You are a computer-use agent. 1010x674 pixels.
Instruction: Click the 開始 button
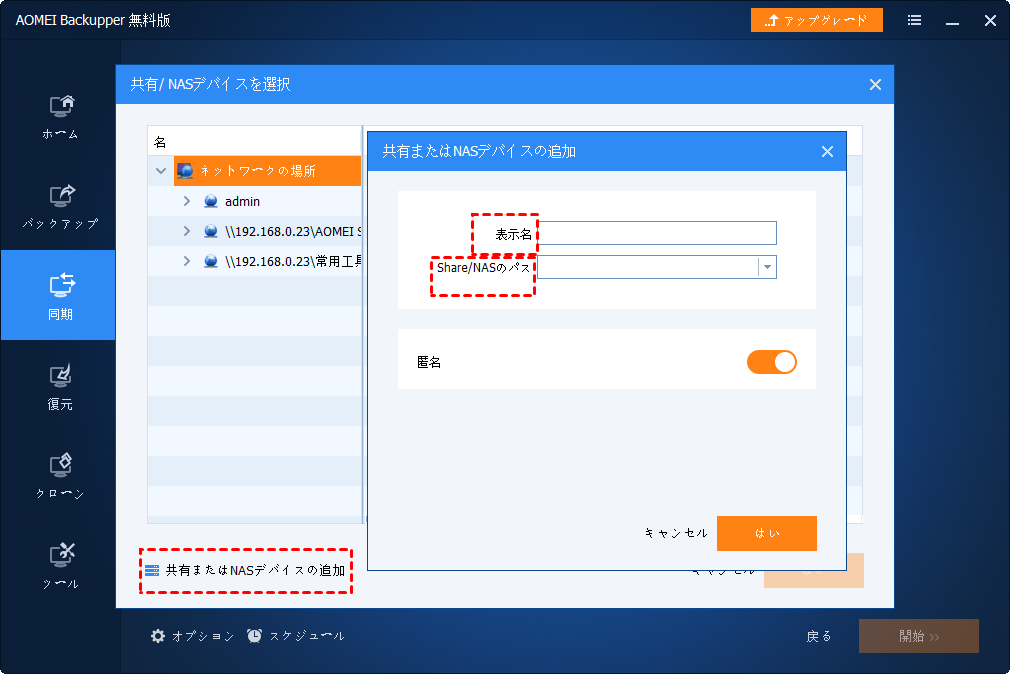[919, 636]
